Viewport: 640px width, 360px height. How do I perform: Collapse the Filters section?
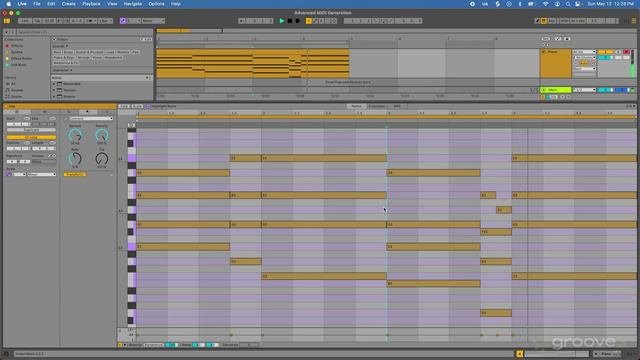click(x=54, y=40)
